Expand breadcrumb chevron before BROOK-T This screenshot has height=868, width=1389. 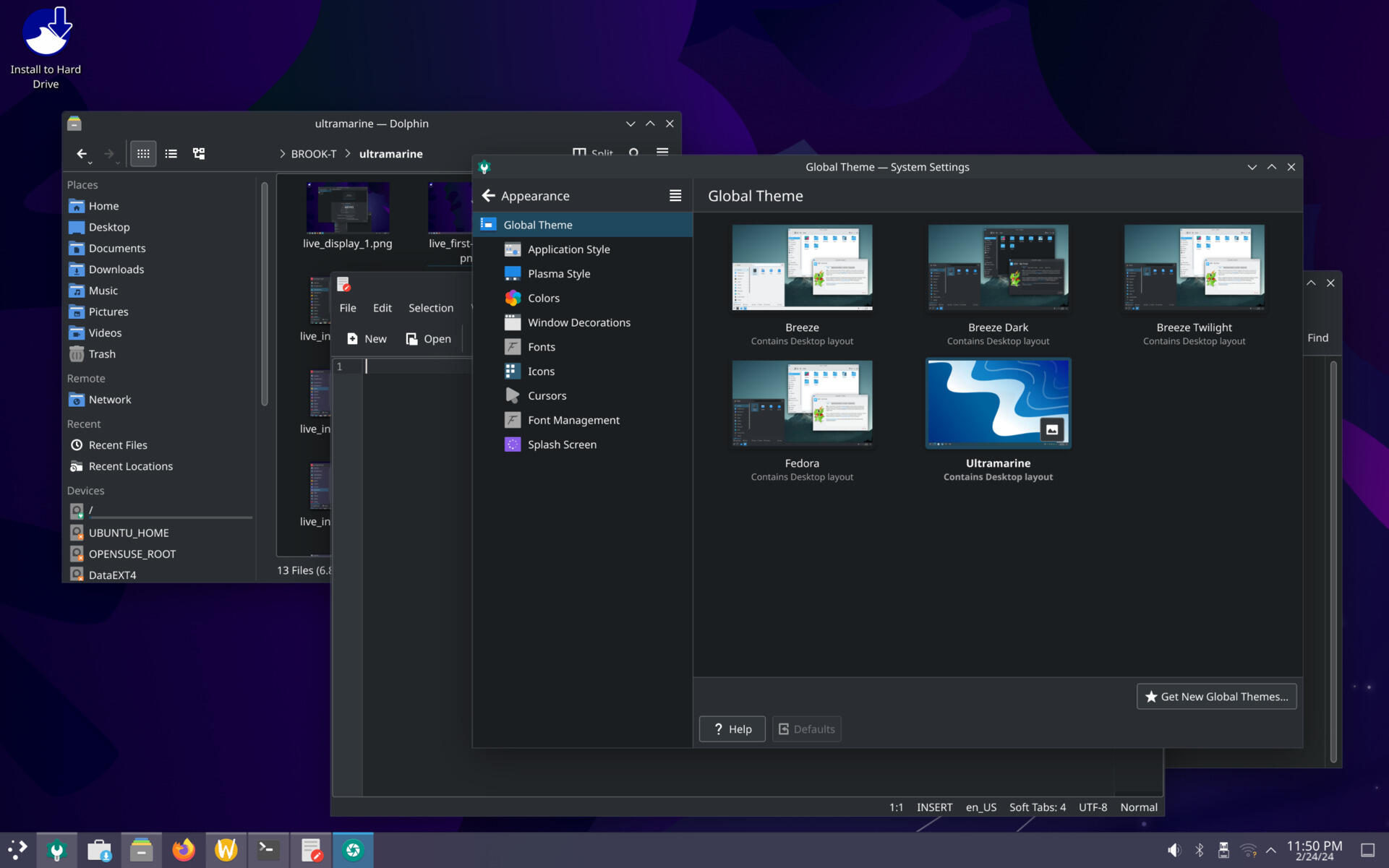coord(282,153)
